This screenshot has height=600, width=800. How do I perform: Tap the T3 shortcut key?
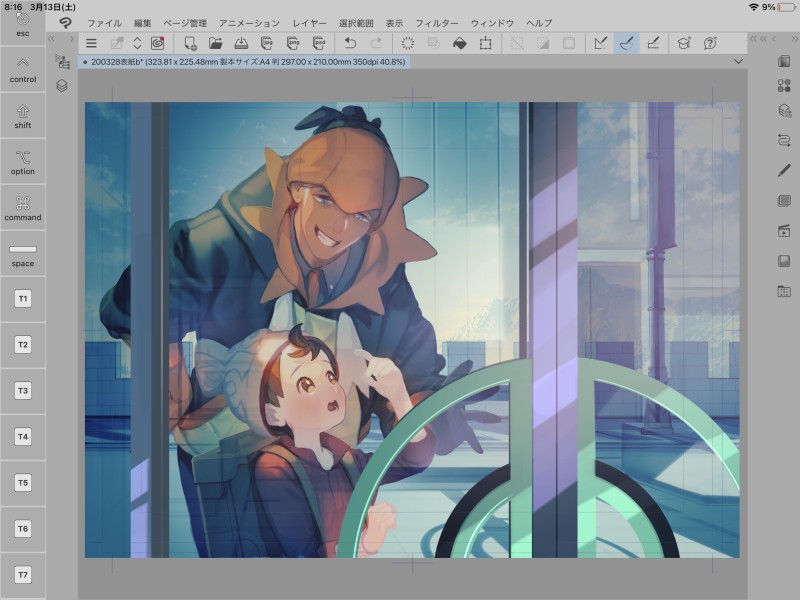point(23,391)
